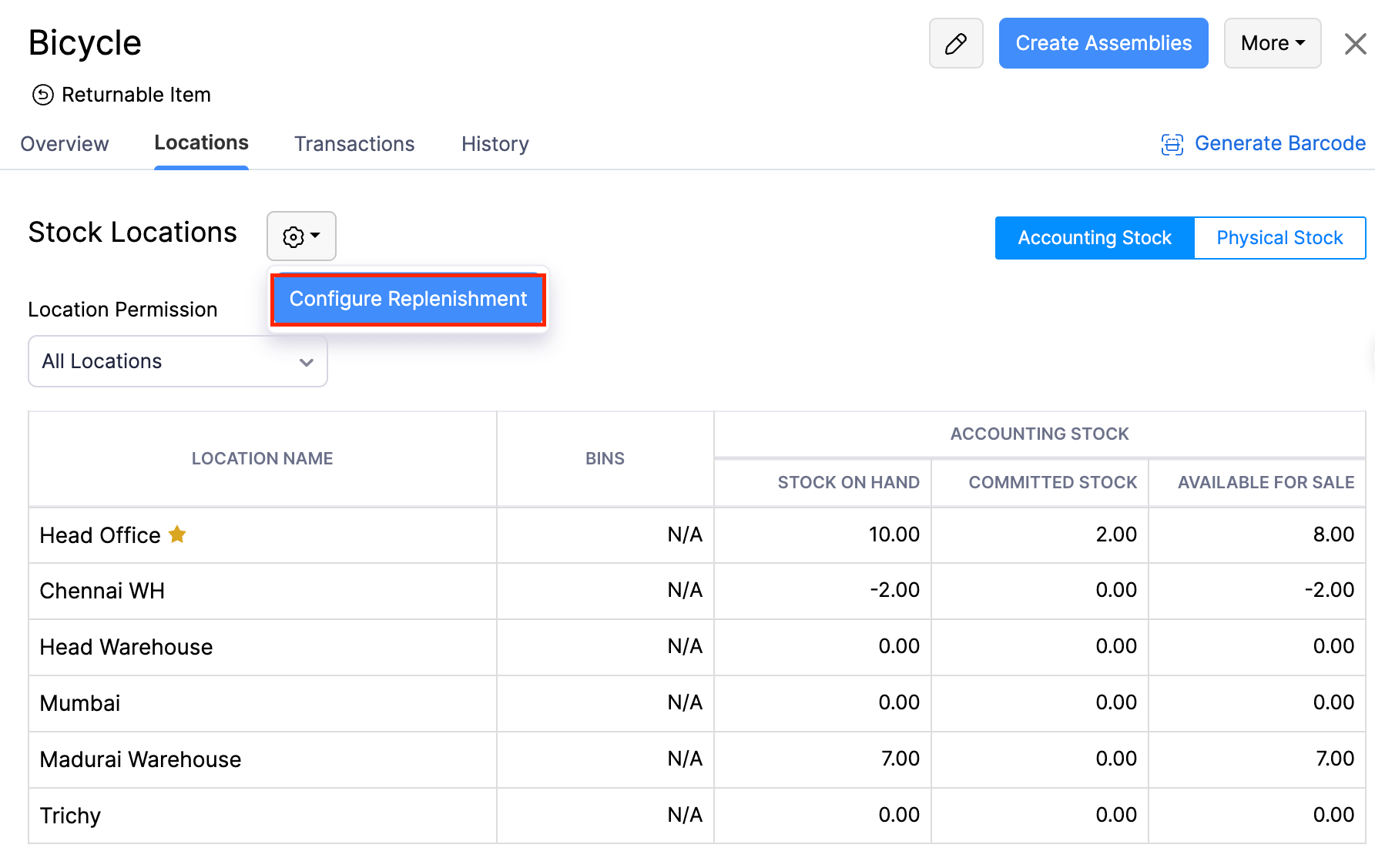Go to the Transactions tab
Image resolution: width=1375 pixels, height=868 pixels.
click(354, 144)
